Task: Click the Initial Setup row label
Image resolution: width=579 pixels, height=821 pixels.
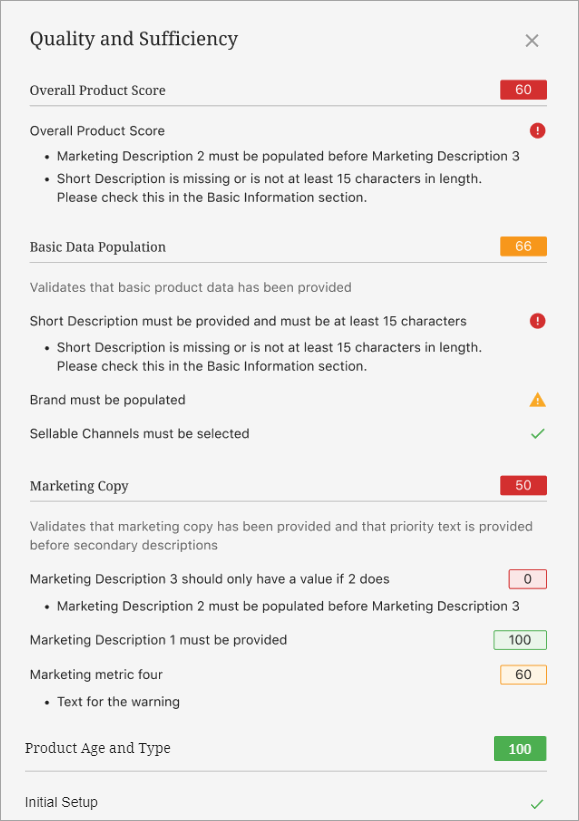Action: click(x=61, y=802)
